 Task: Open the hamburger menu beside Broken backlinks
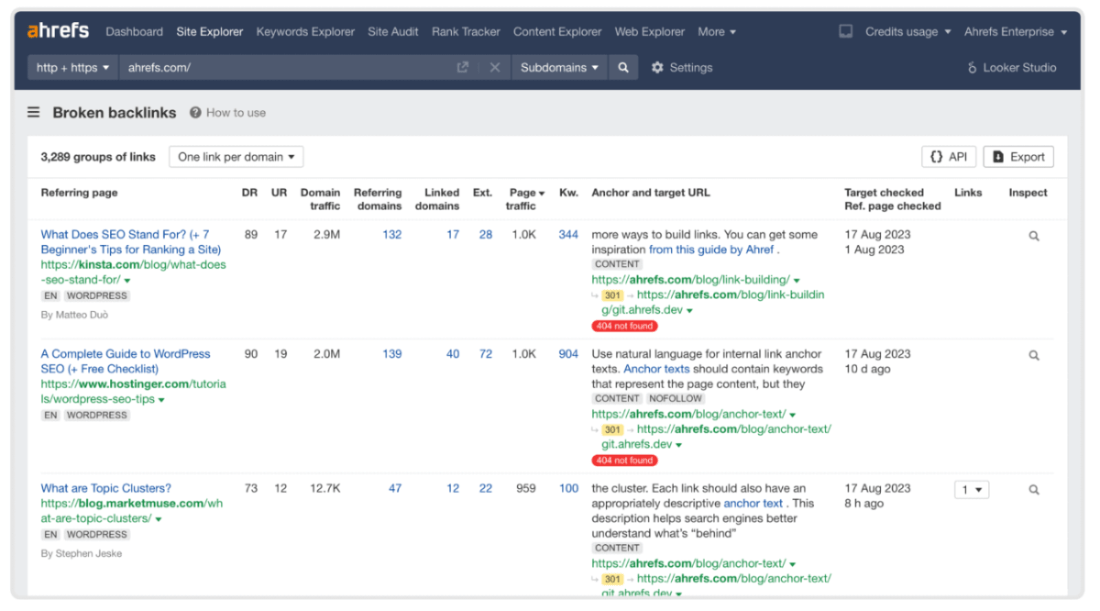click(x=33, y=112)
